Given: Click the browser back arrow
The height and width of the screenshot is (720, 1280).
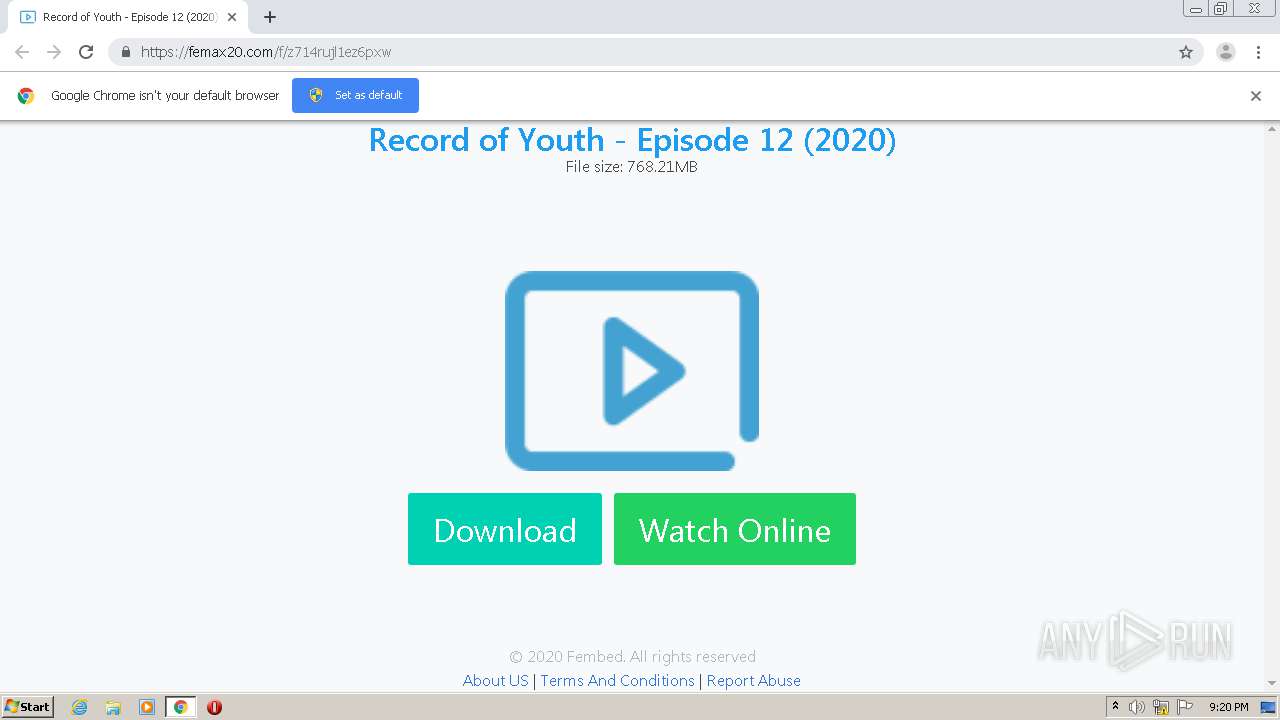Looking at the screenshot, I should tap(22, 52).
